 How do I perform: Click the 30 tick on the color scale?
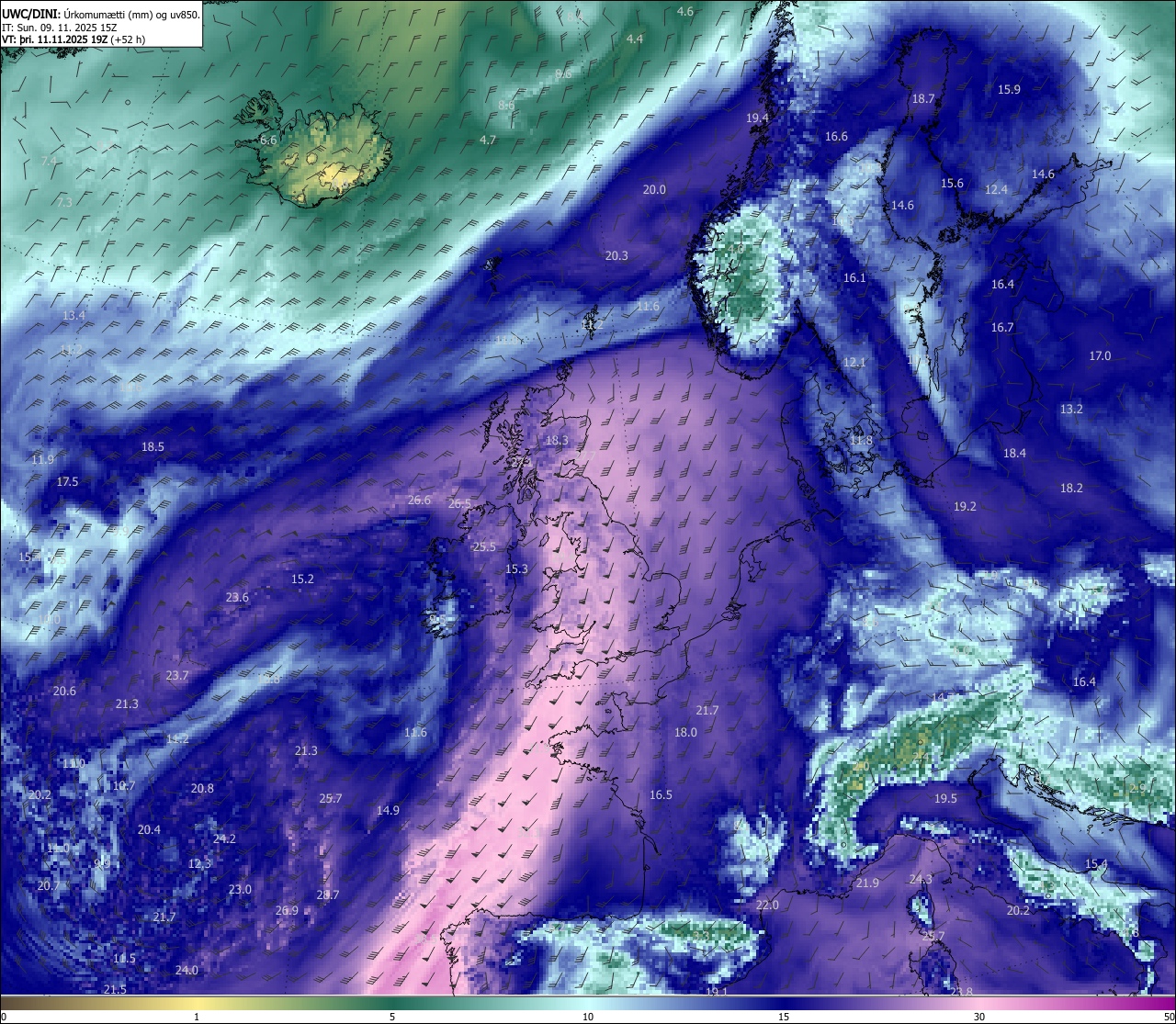(x=979, y=1017)
